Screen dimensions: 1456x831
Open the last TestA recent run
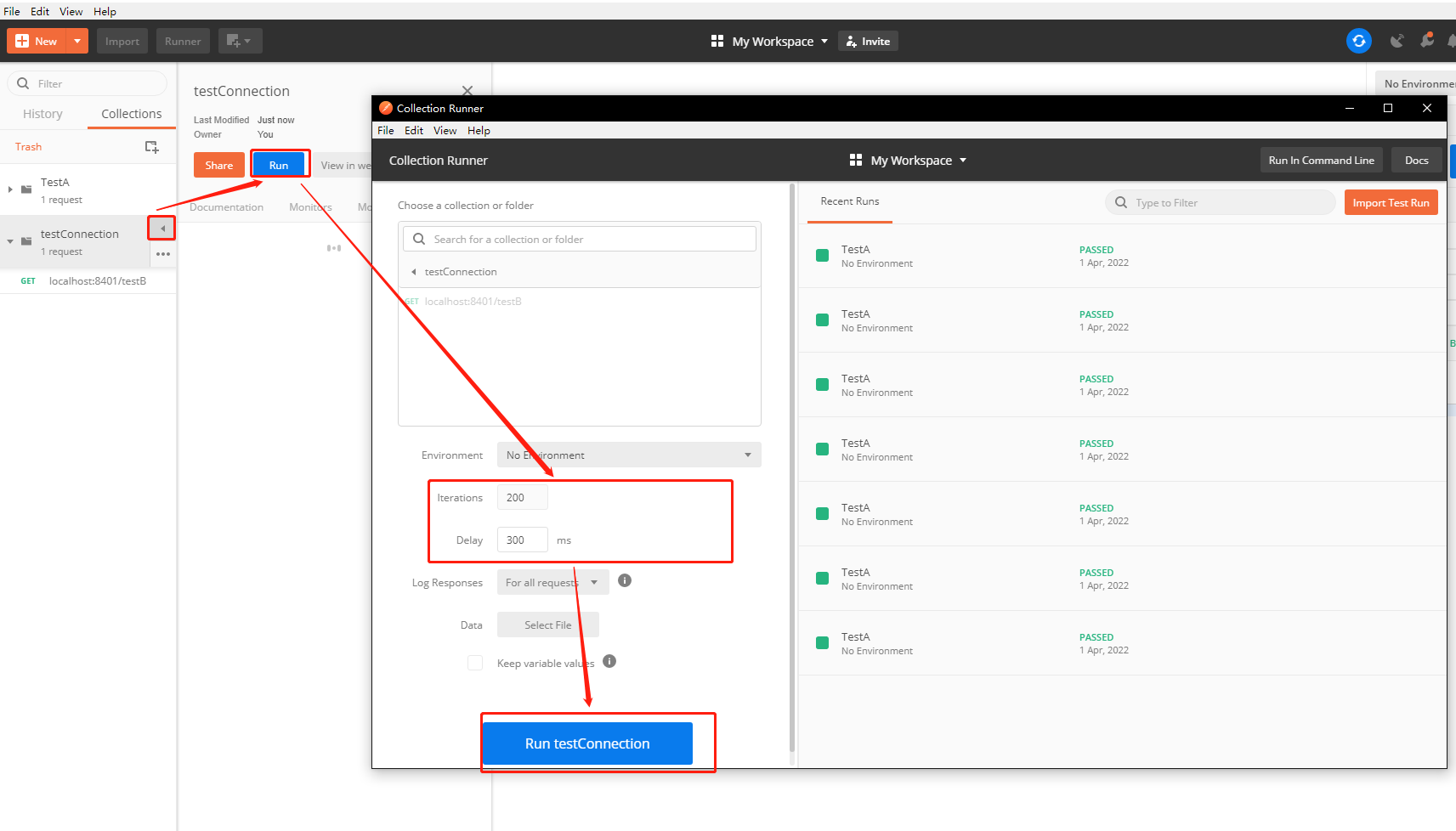click(1122, 643)
